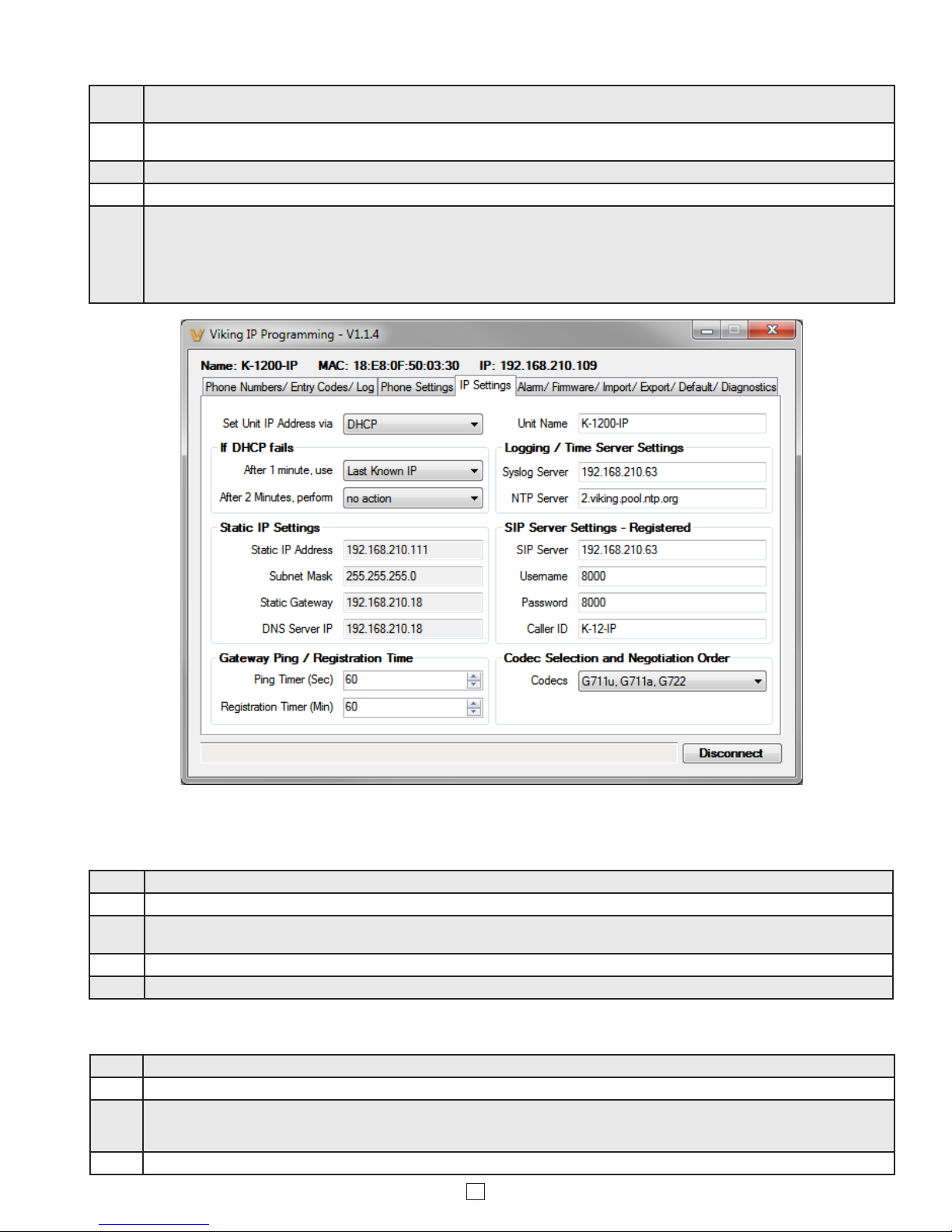Viewport: 952px width, 1232px height.
Task: Decrease the Ping Timer with down arrow
Action: pyautogui.click(x=474, y=685)
